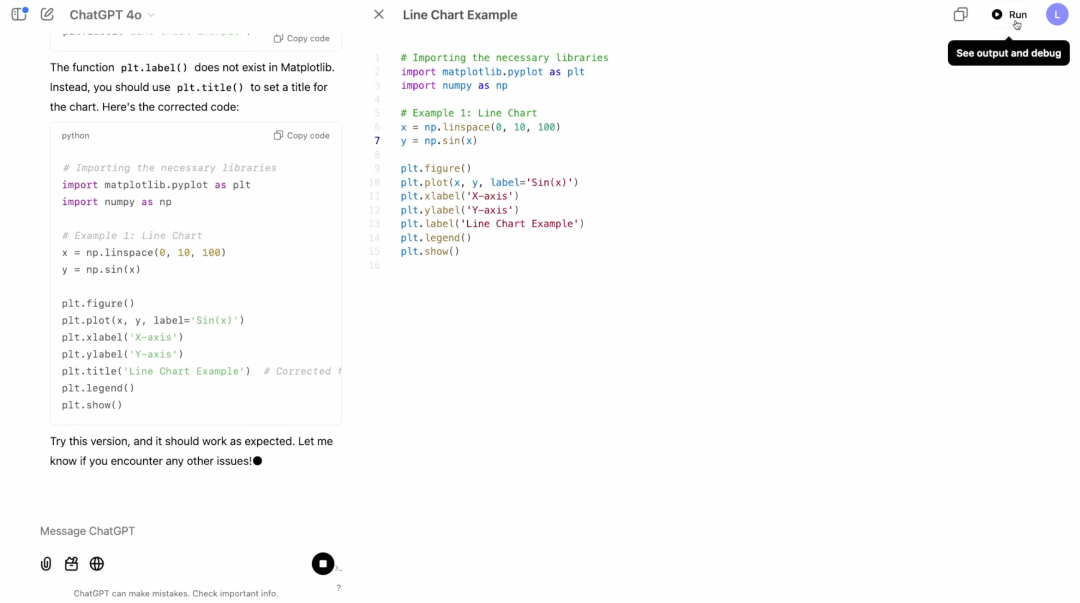Screen dimensions: 1080x603
Task: Click the See output and debug tooltip
Action: (1008, 52)
